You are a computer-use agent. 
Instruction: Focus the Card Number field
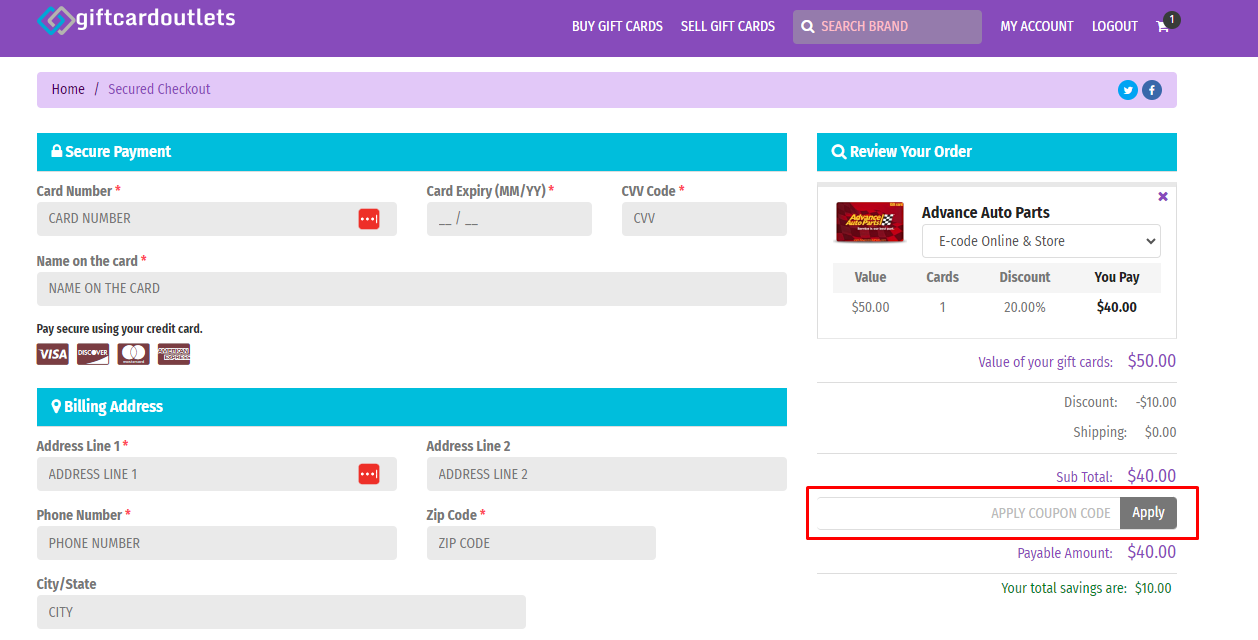[217, 219]
